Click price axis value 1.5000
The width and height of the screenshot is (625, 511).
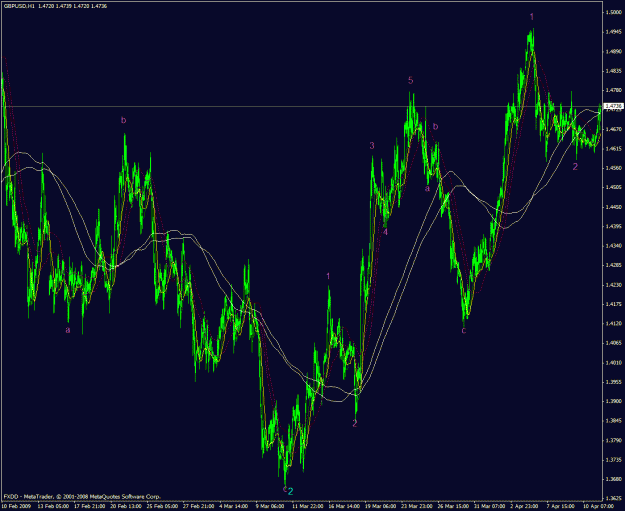point(613,12)
